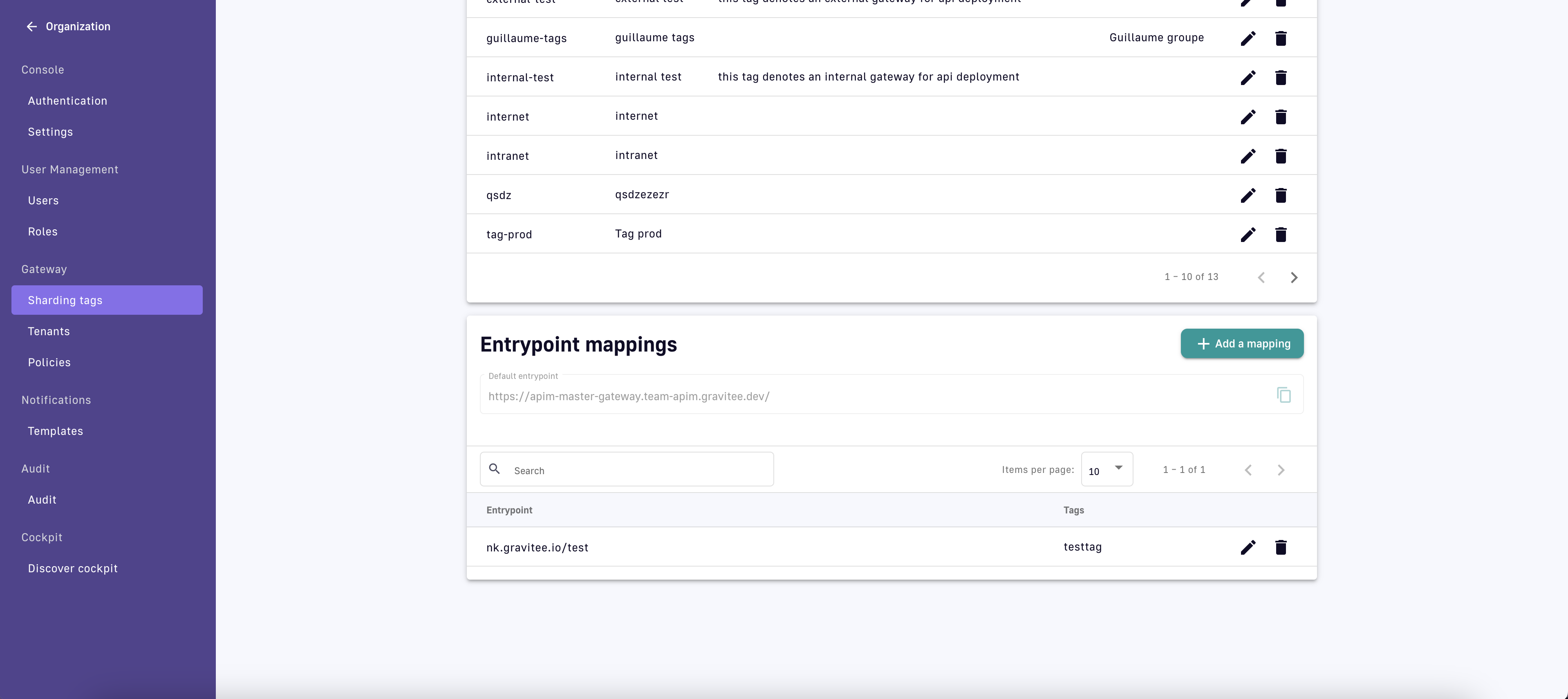1568x699 pixels.
Task: Click the Add a mapping button
Action: (x=1242, y=343)
